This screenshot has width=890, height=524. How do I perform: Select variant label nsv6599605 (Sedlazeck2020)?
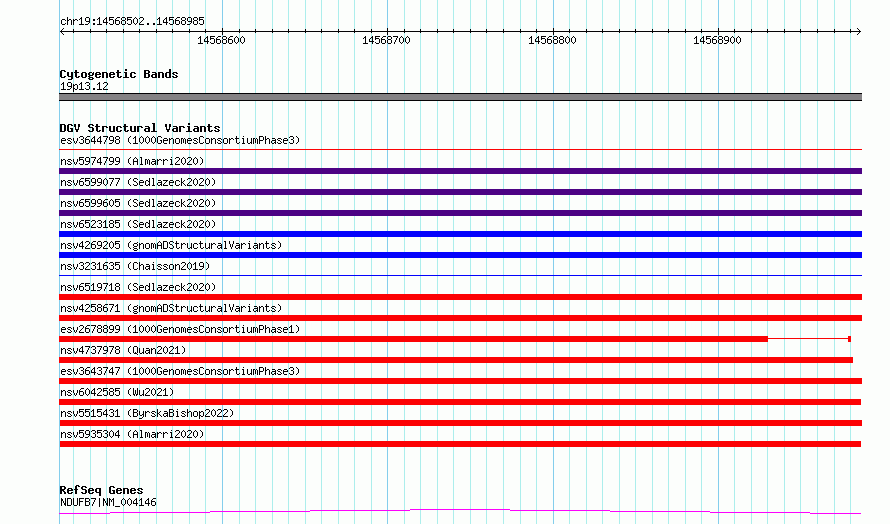[138, 203]
